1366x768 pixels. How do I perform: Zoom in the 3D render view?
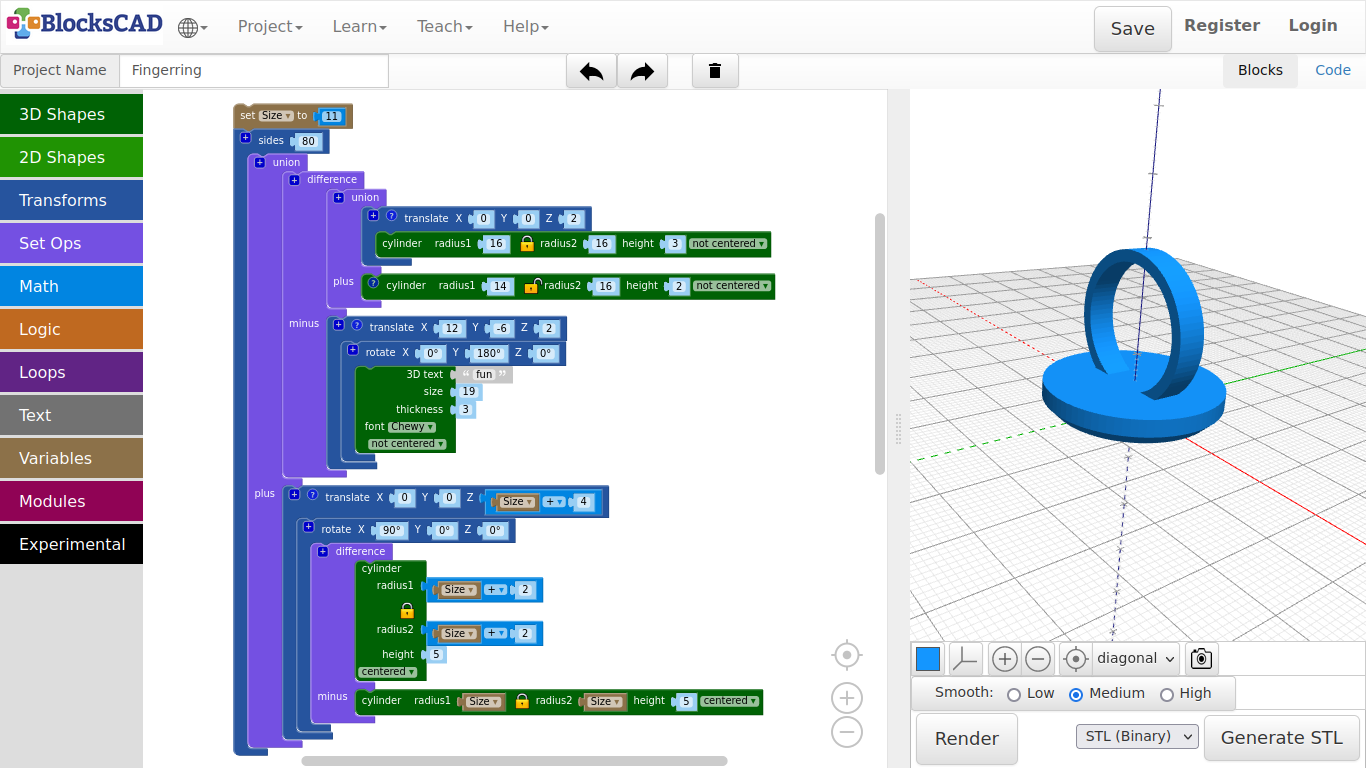pyautogui.click(x=1005, y=659)
